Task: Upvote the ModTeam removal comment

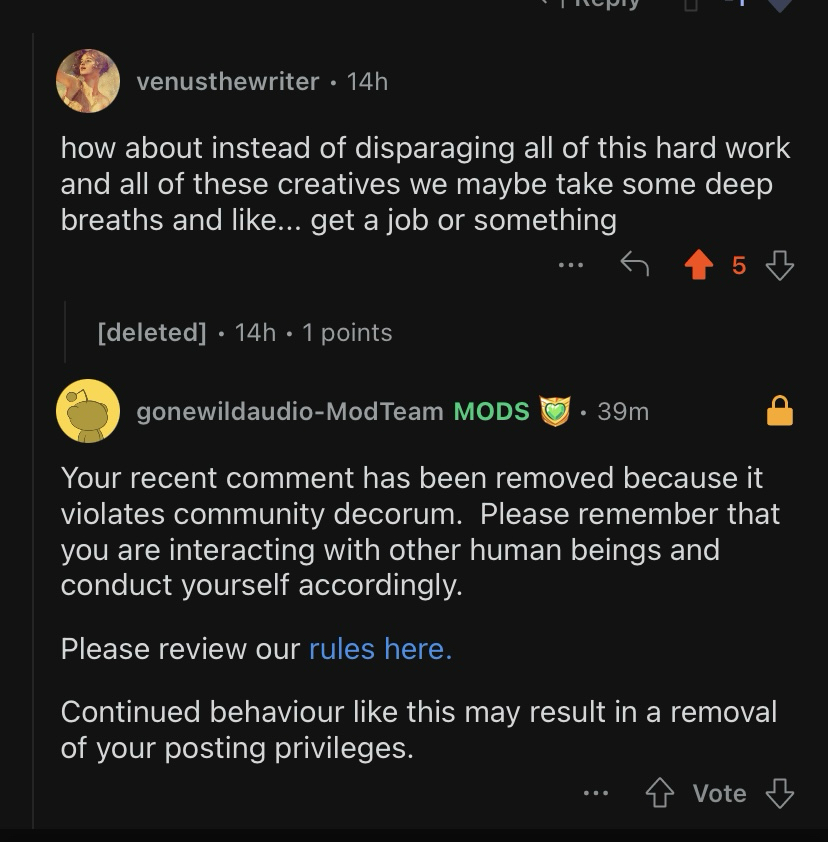Action: tap(659, 794)
